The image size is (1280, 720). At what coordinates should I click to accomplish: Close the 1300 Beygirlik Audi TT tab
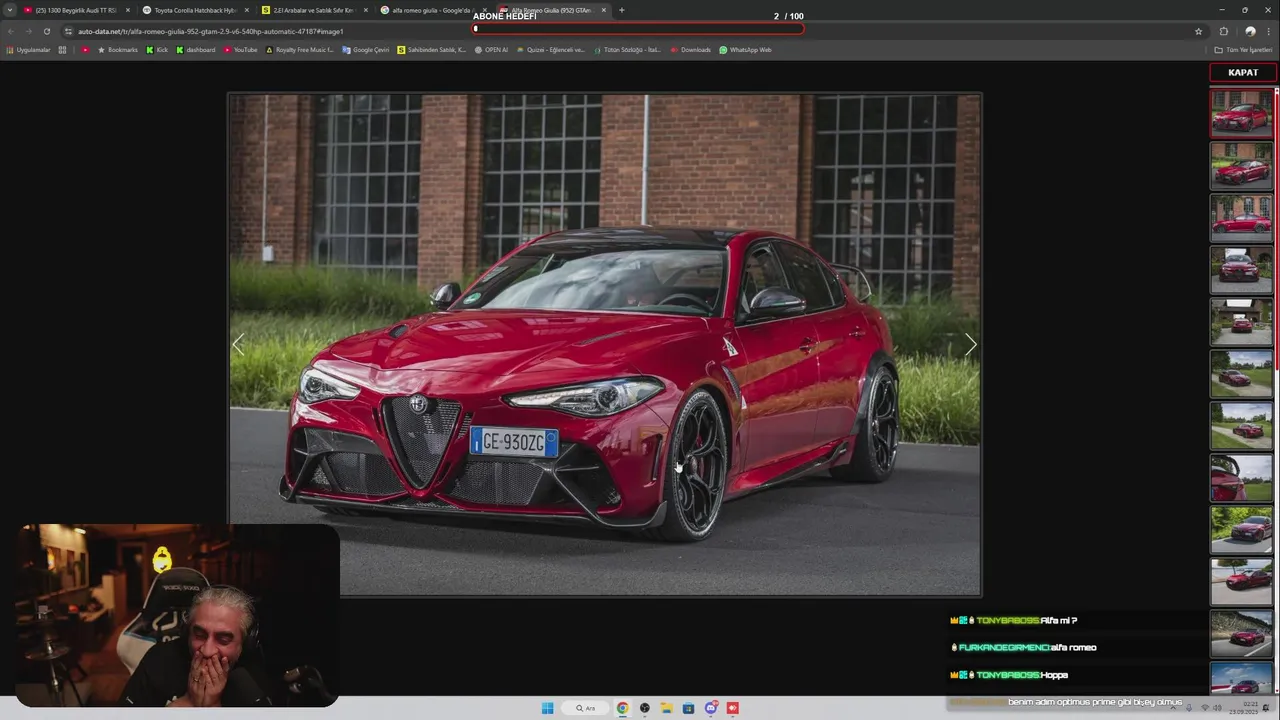click(127, 10)
